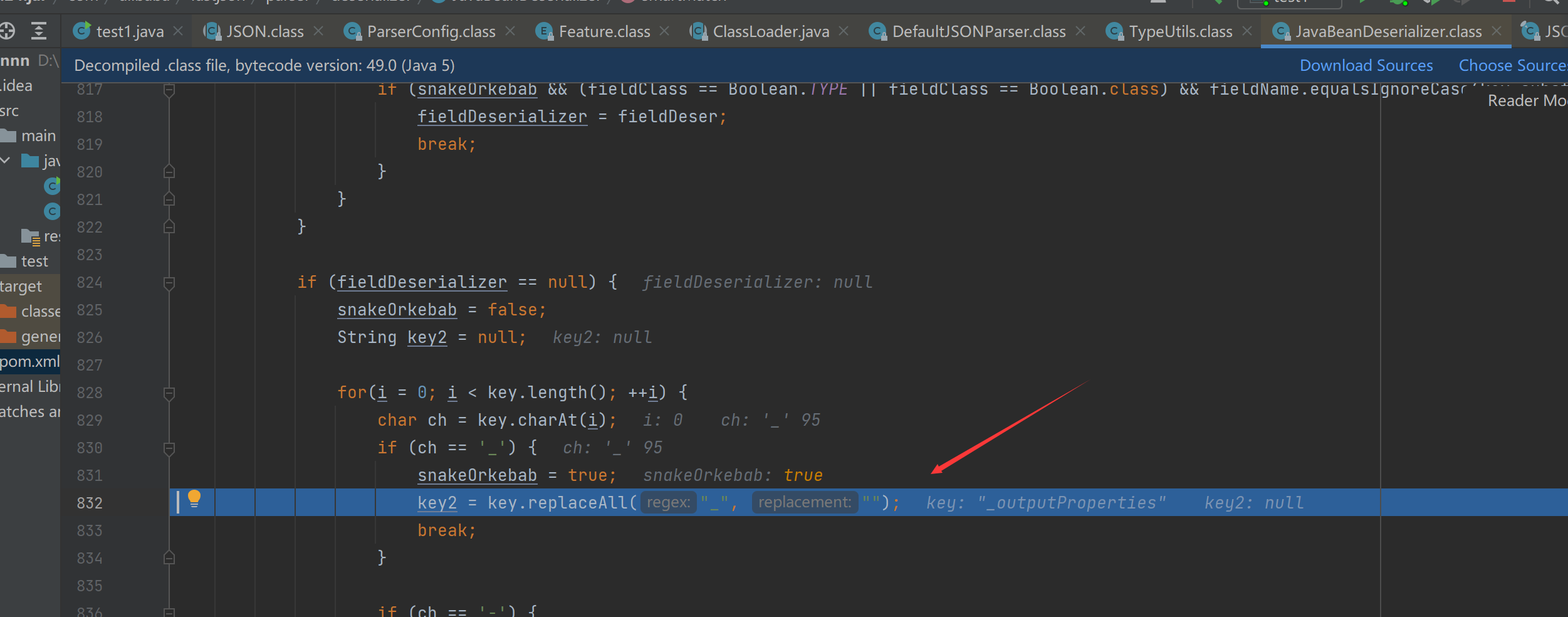Click the test1.java tab file icon

pos(81,31)
